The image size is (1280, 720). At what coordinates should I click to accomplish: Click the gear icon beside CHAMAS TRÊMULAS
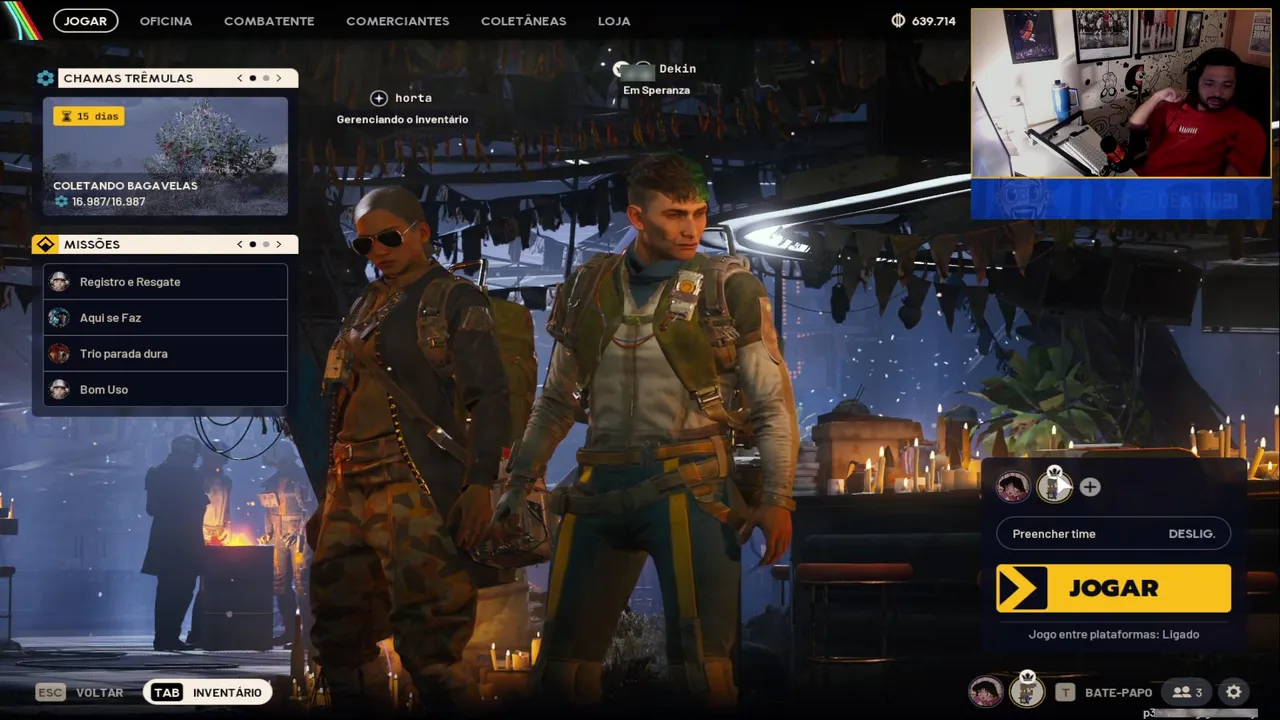pyautogui.click(x=45, y=78)
